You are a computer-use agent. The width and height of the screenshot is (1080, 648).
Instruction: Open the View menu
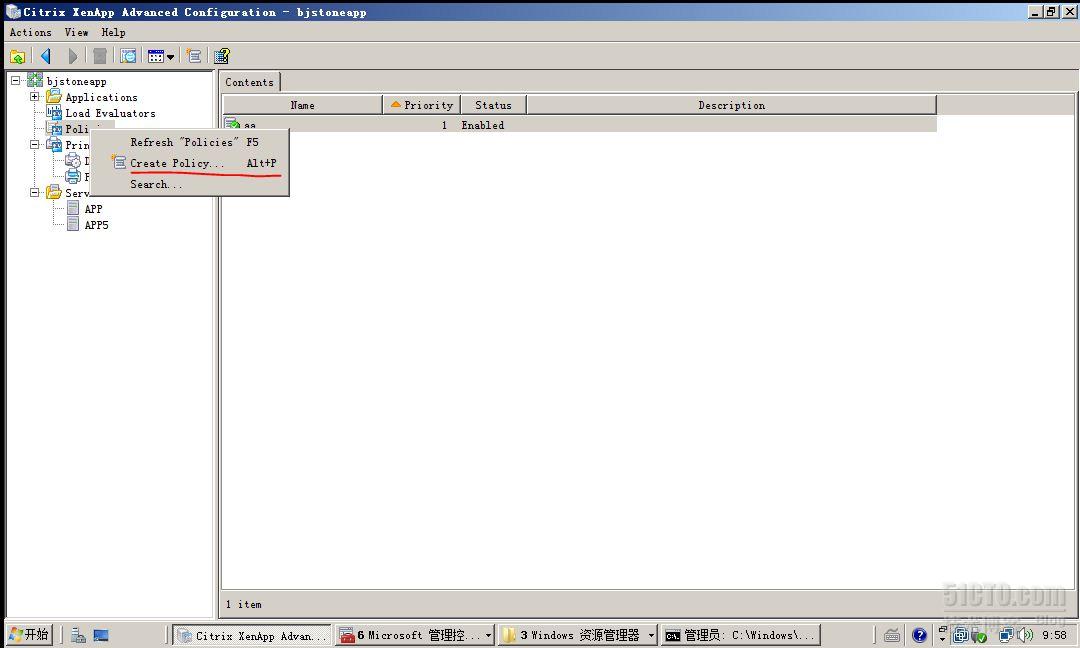(76, 32)
